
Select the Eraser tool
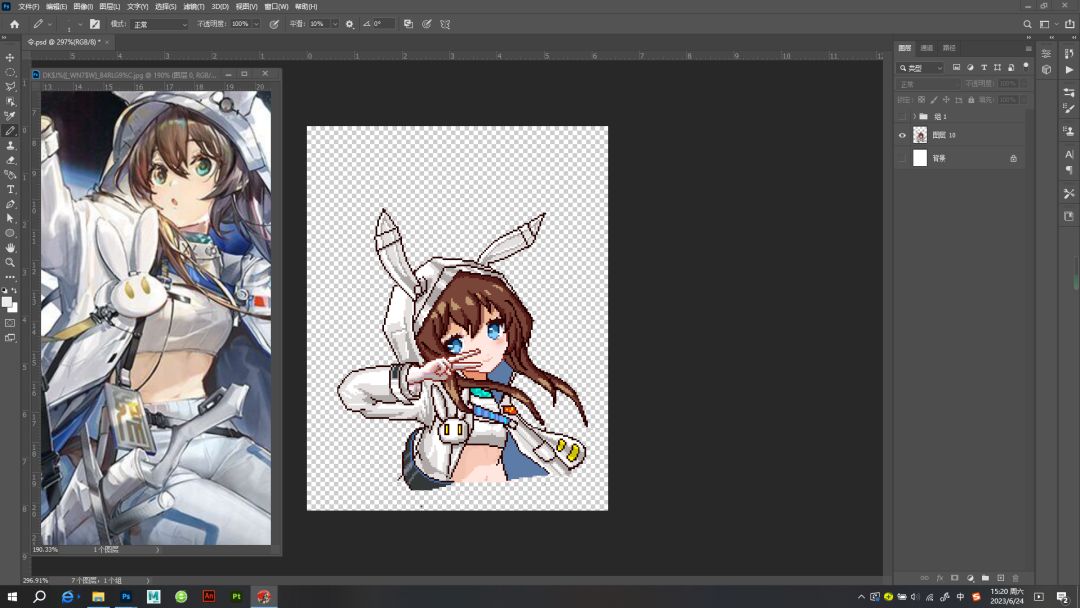[10, 160]
